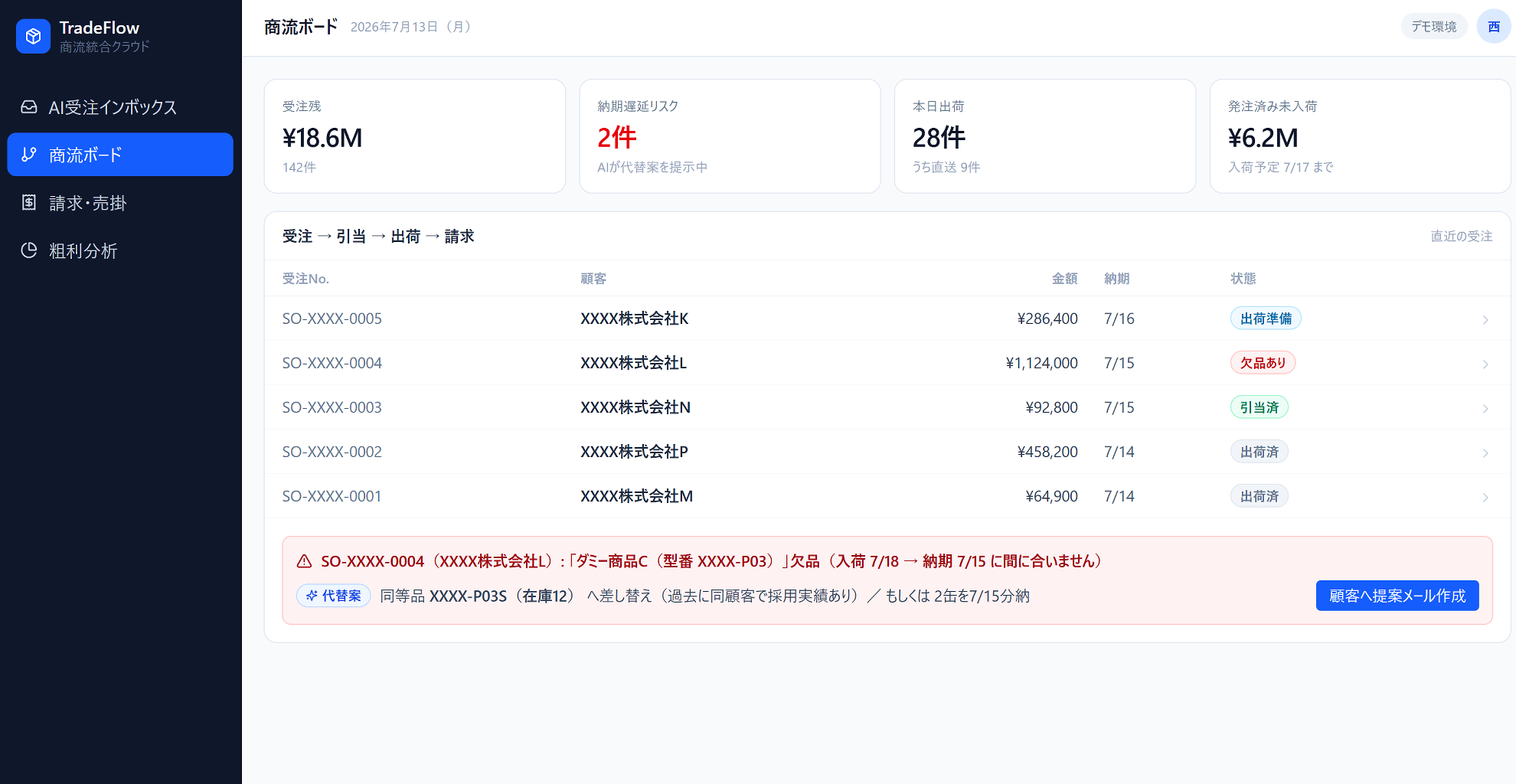The width and height of the screenshot is (1516, 784).
Task: Click amount ¥1,124,000
Action: 1041,363
